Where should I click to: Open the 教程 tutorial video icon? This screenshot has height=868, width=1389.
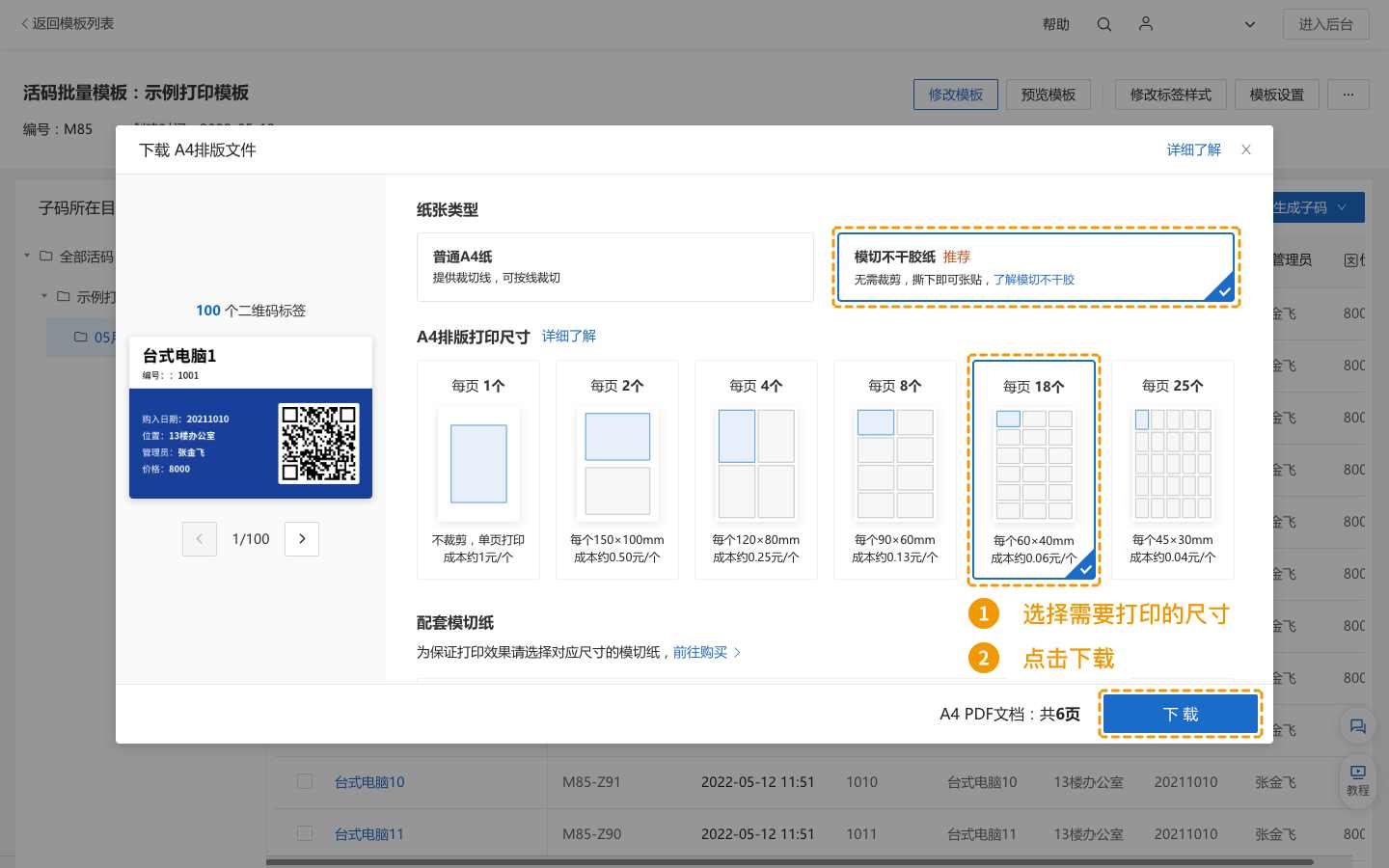click(1358, 779)
